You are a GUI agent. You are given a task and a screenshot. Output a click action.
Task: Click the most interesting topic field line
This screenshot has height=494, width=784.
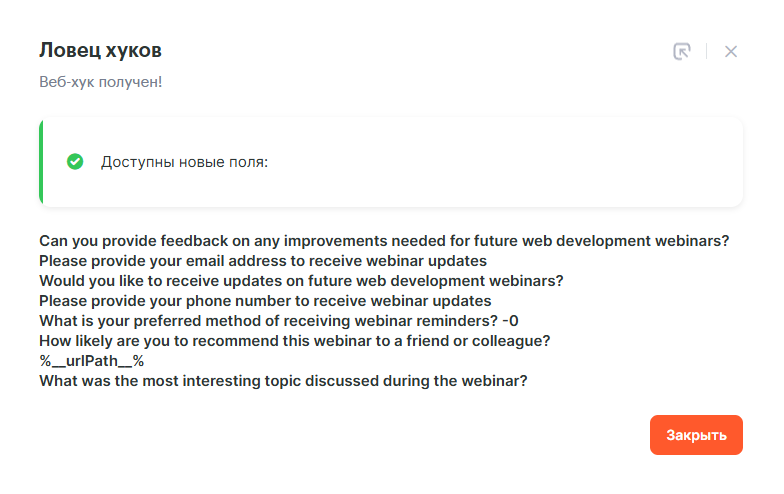pos(283,381)
